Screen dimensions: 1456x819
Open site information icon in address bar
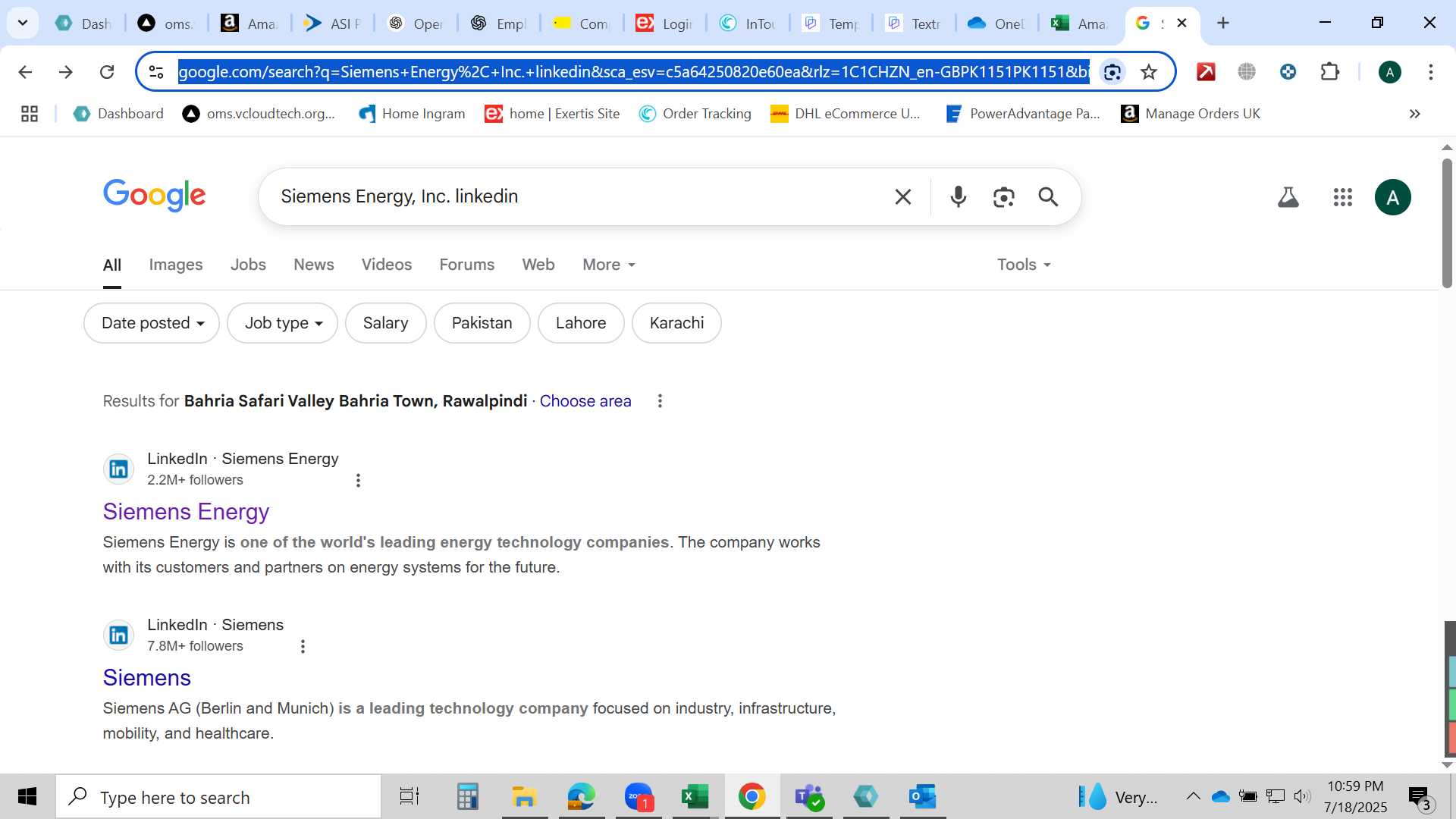coord(156,72)
